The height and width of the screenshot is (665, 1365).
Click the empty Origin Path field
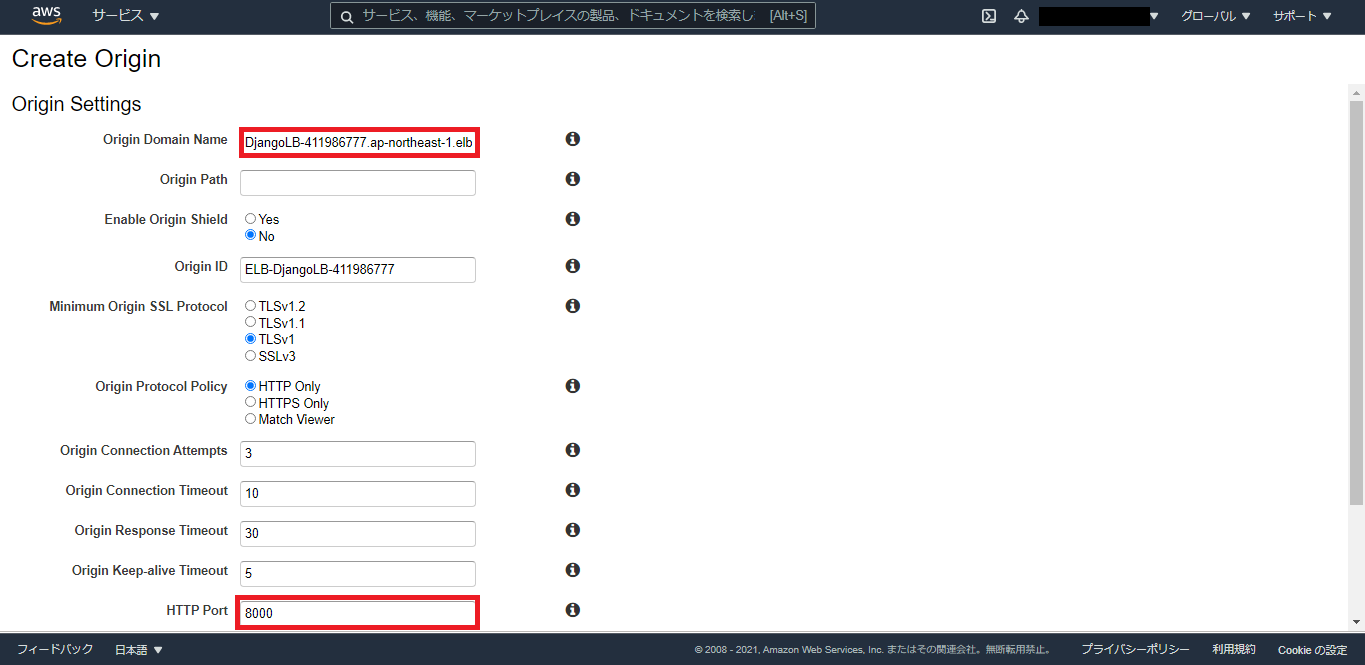358,183
